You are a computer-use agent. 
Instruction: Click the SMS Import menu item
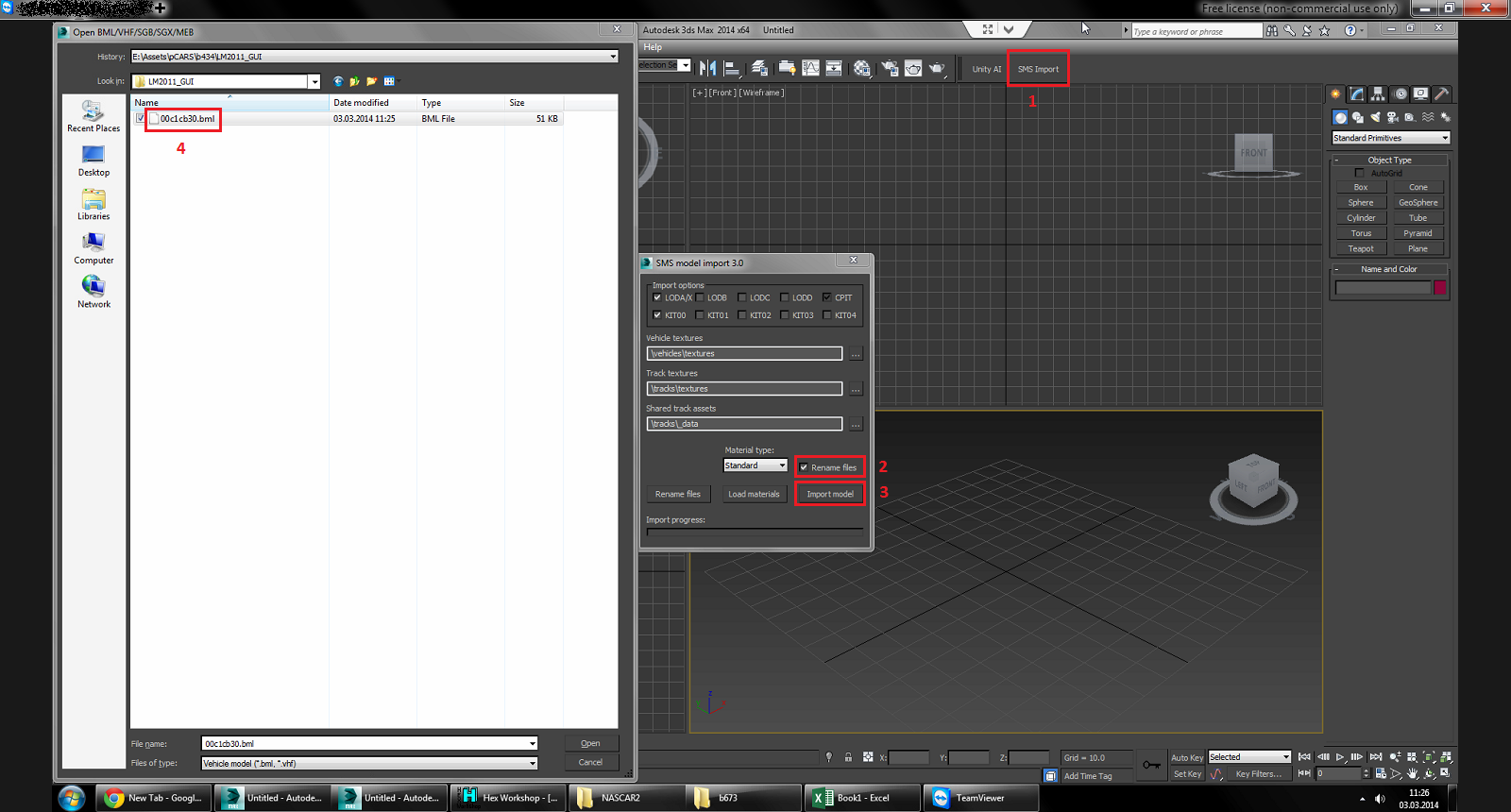click(x=1038, y=69)
